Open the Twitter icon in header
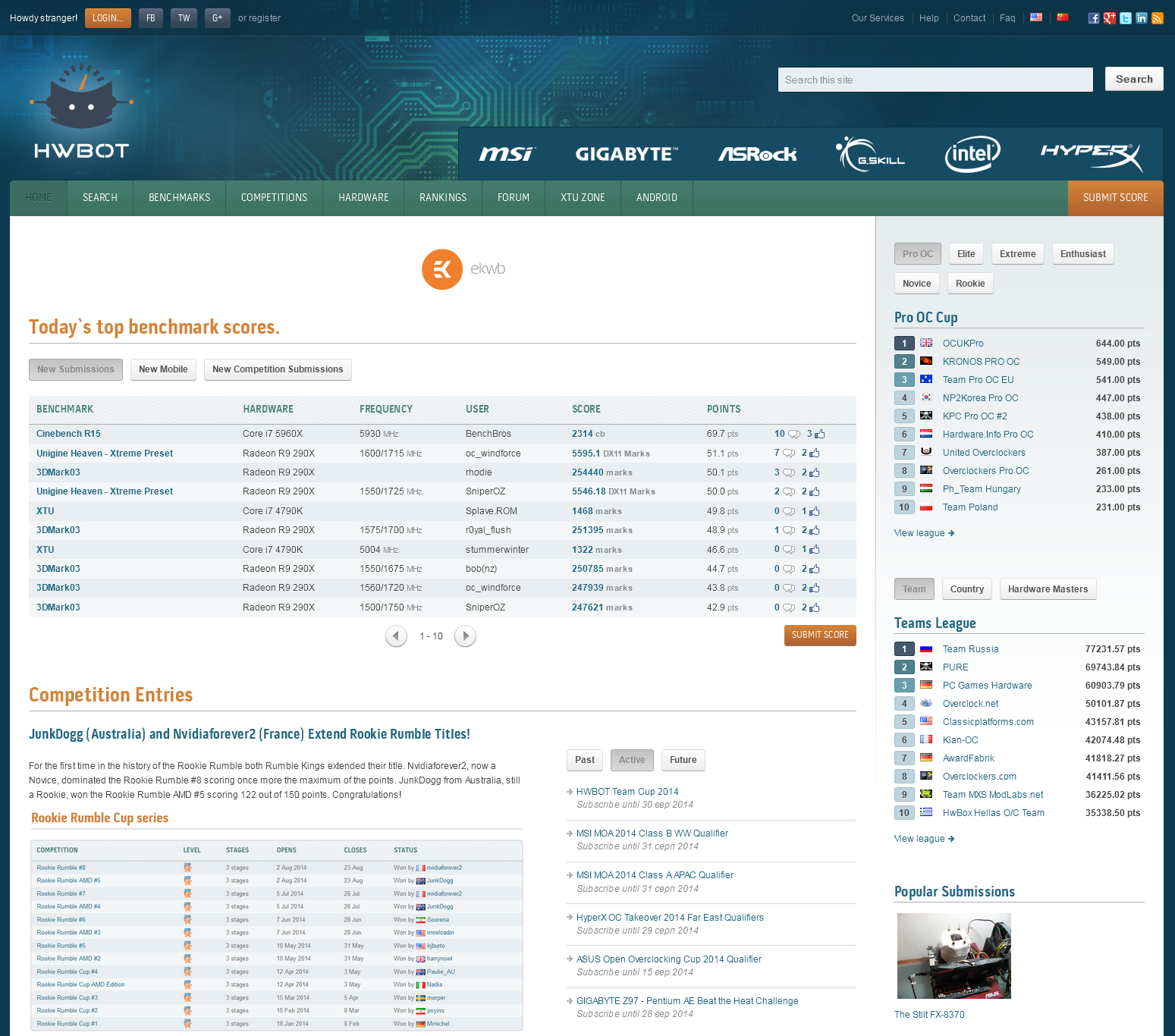The width and height of the screenshot is (1175, 1036). (x=1126, y=18)
